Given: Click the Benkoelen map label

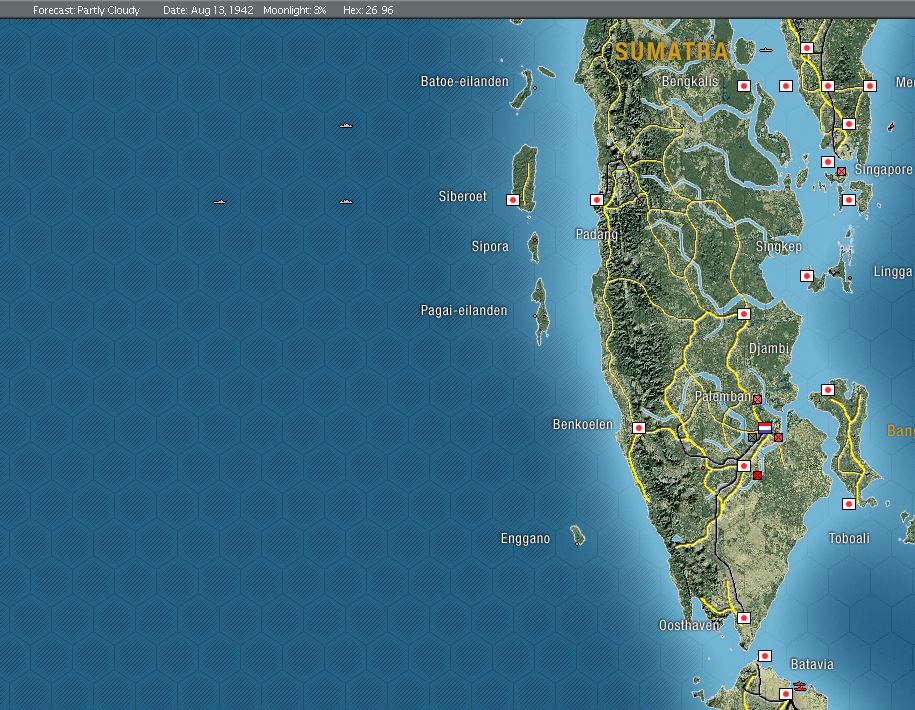Looking at the screenshot, I should click(x=582, y=424).
